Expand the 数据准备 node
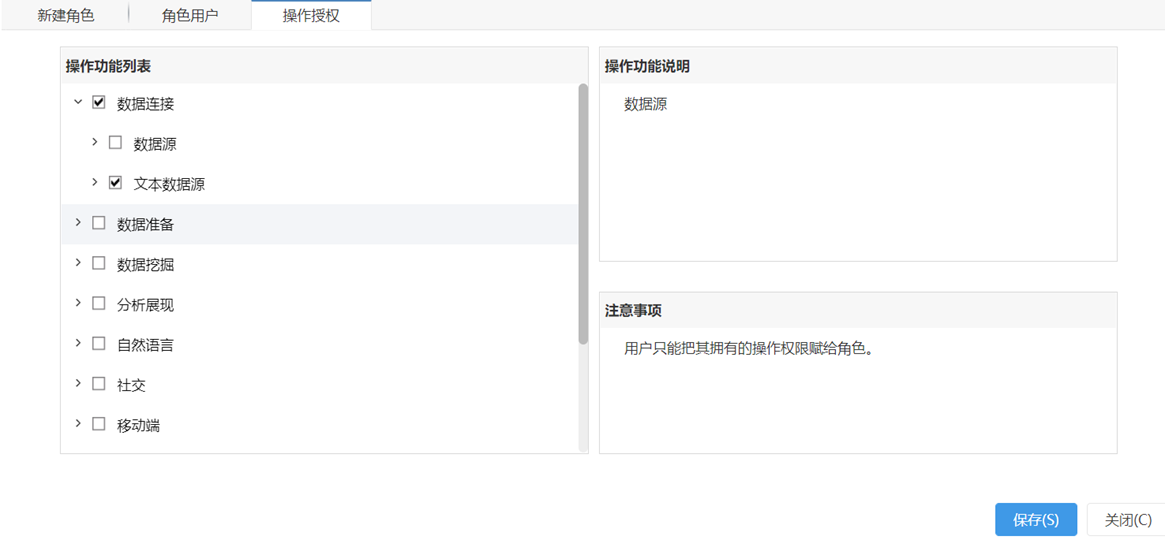Image resolution: width=1165 pixels, height=540 pixels. [x=77, y=222]
